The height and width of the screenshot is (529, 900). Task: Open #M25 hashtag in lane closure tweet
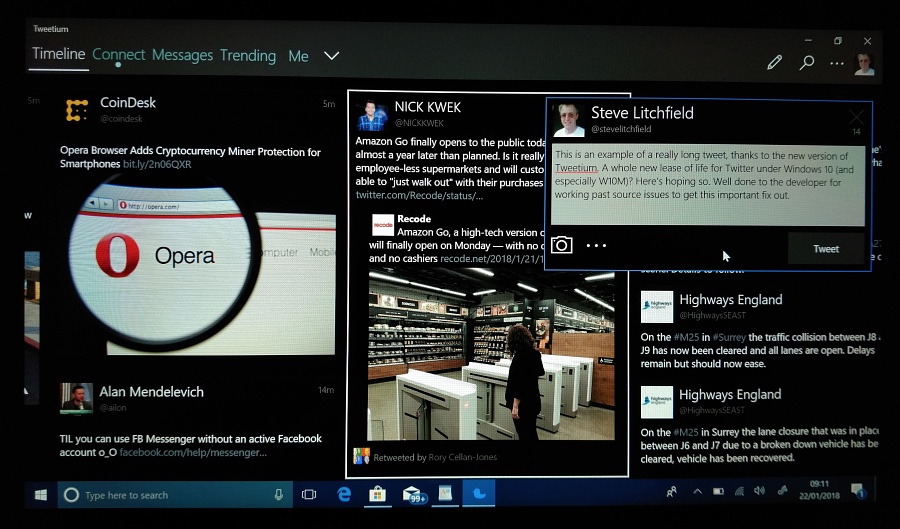click(686, 432)
